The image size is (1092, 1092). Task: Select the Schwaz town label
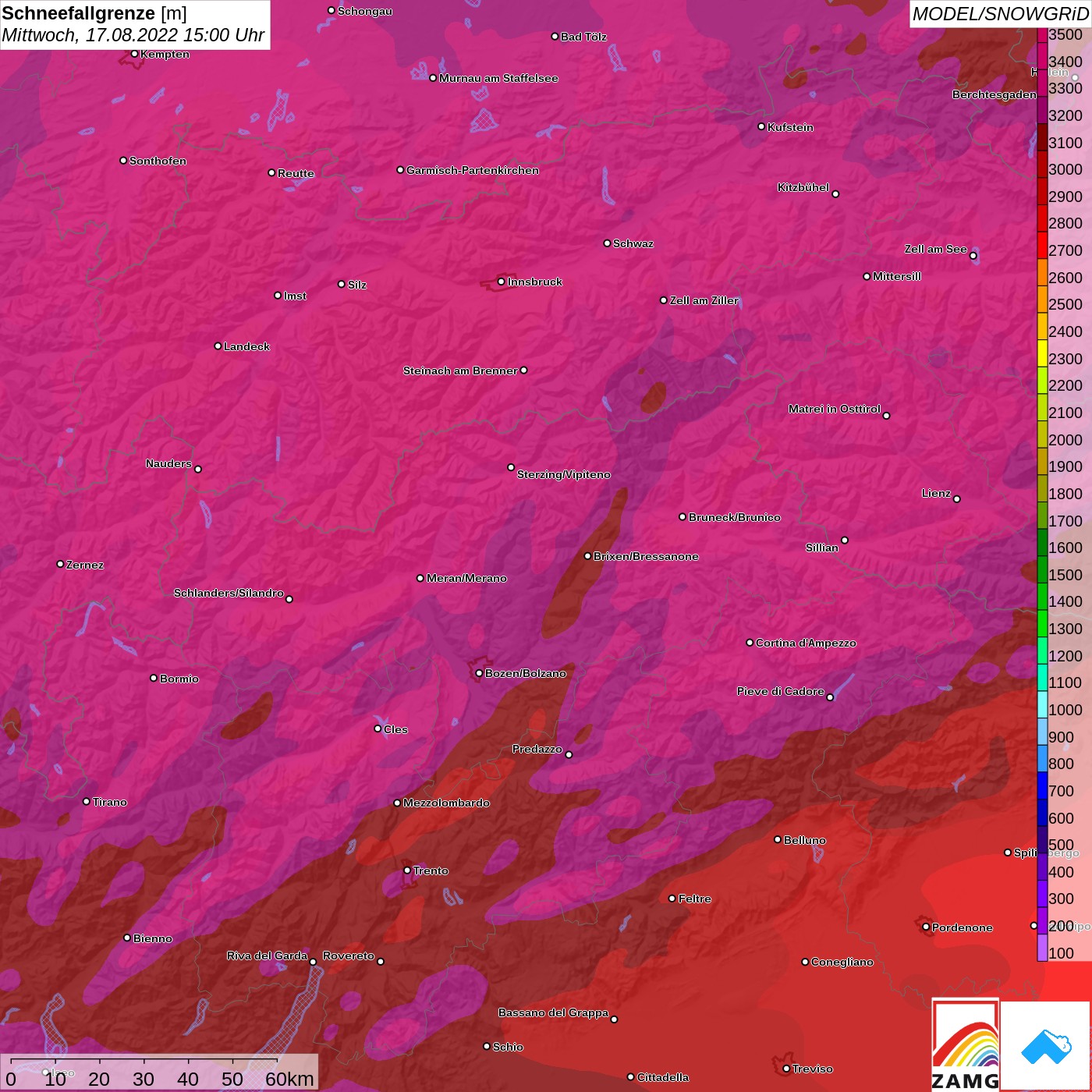[633, 243]
